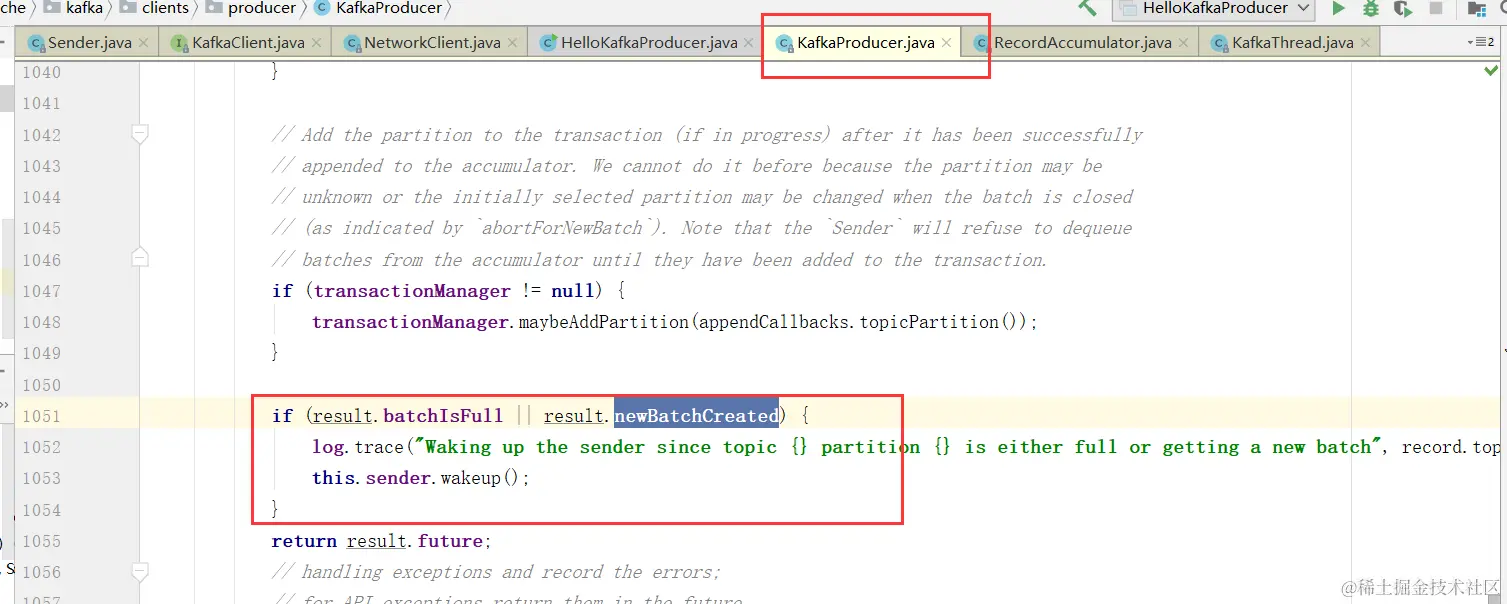1507x604 pixels.
Task: Run HelloKafkaProducer with the green play icon
Action: click(x=1339, y=8)
